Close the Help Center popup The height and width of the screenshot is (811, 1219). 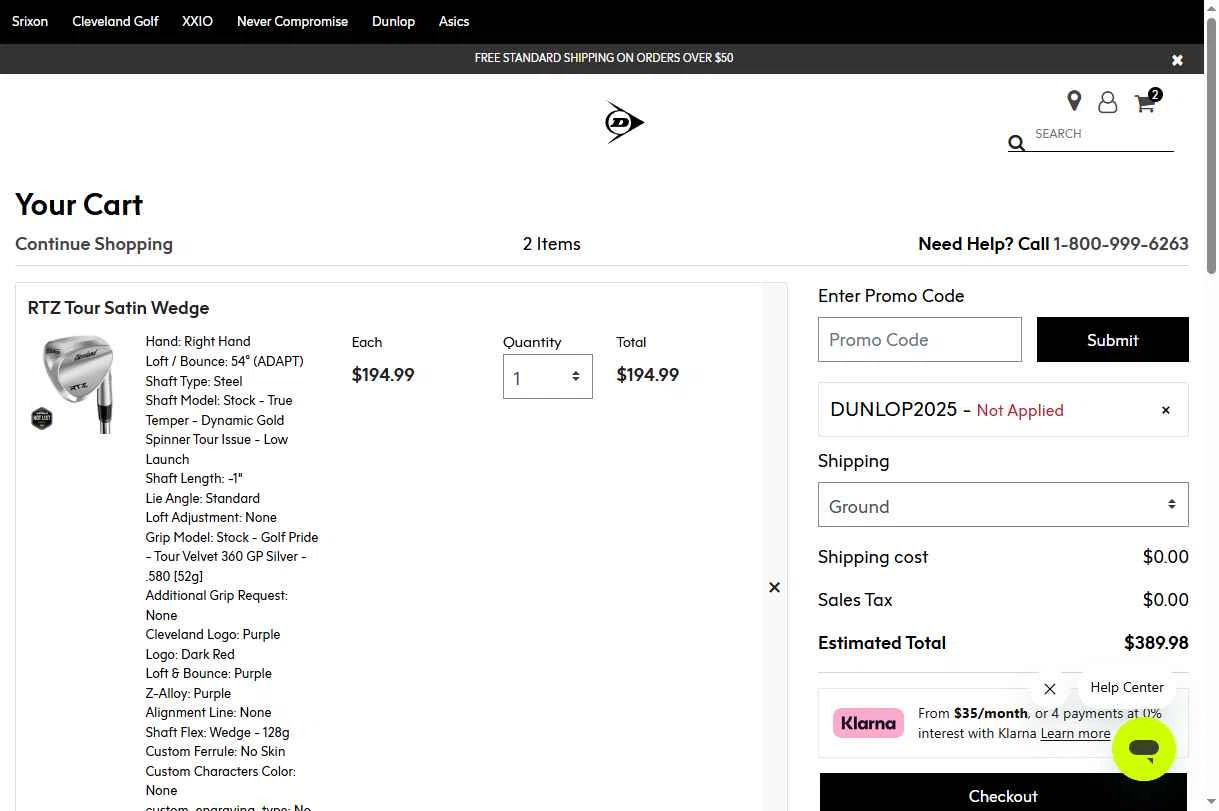point(1050,689)
